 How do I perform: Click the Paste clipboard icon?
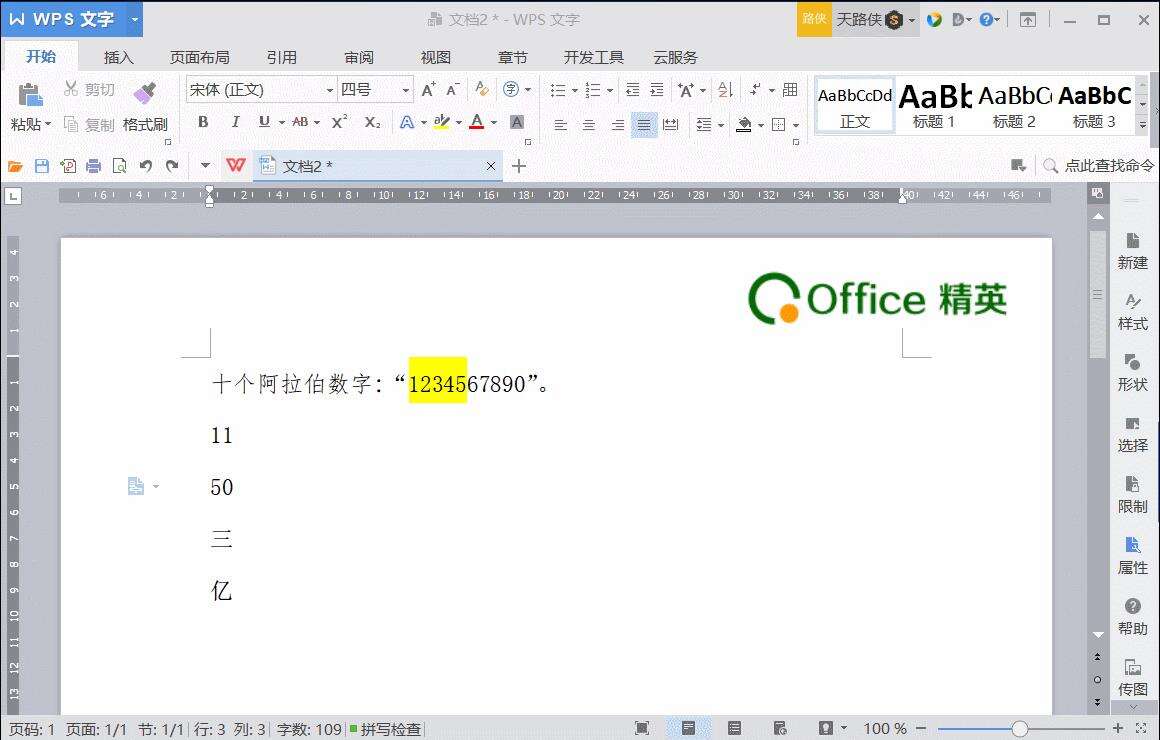click(30, 95)
